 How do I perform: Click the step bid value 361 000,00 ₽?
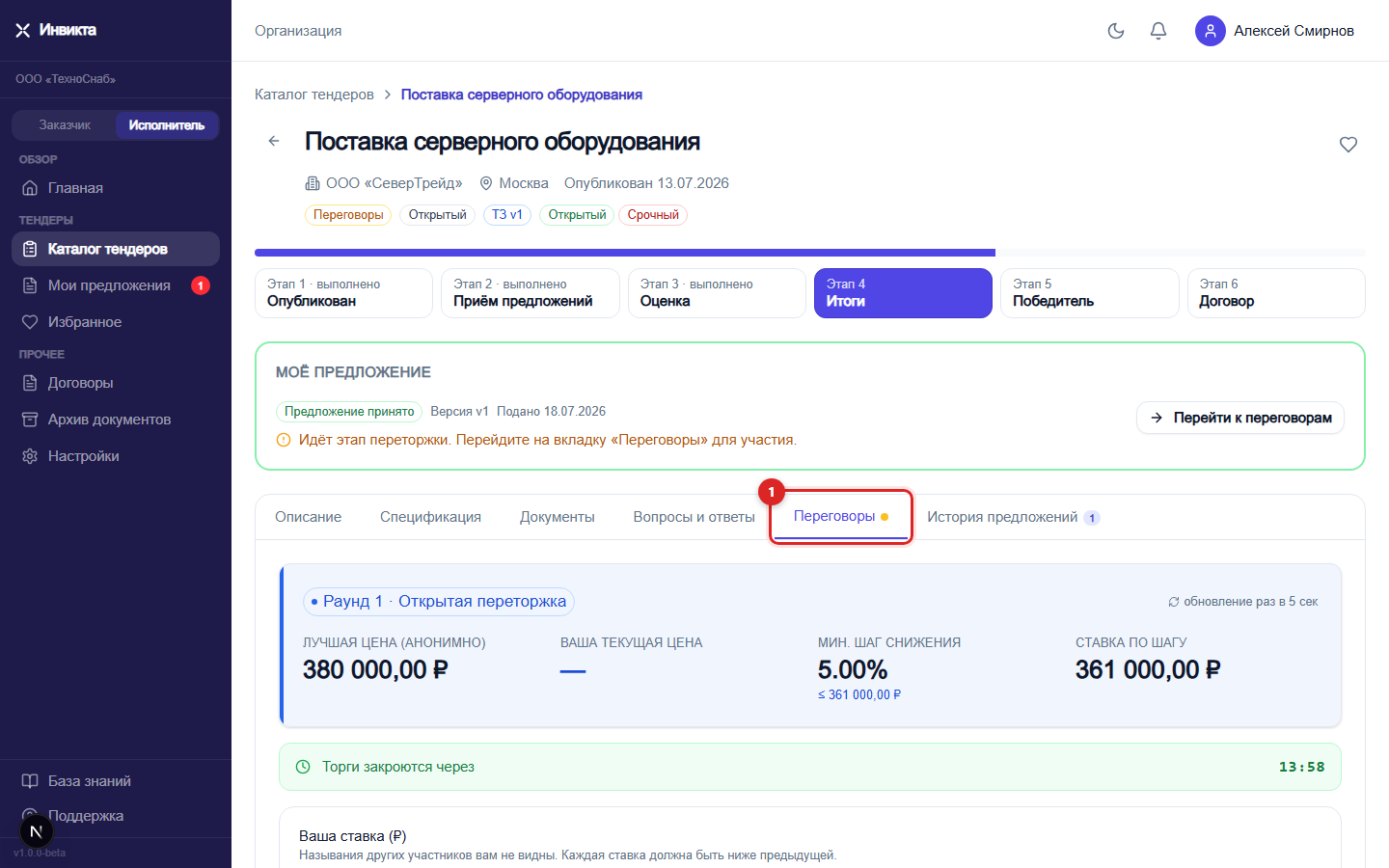(x=1148, y=670)
